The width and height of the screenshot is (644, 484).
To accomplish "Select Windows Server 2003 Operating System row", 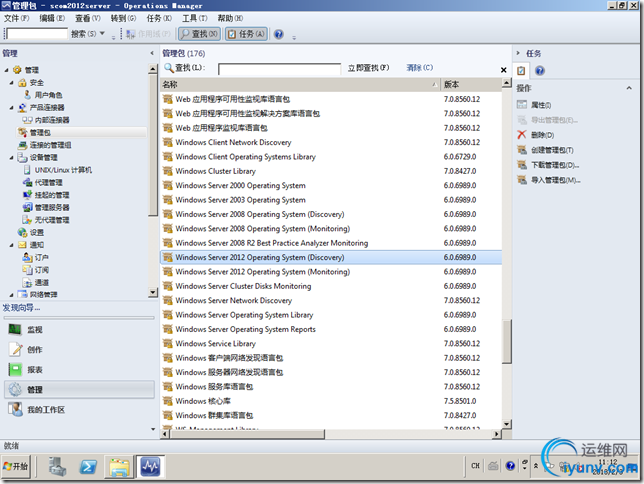I will (x=331, y=200).
